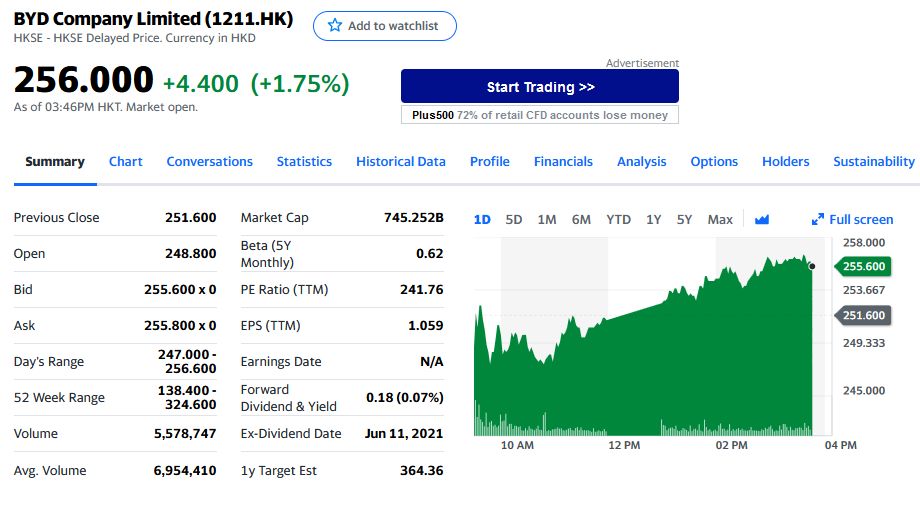920x508 pixels.
Task: Go to the Historical Data tab
Action: (x=401, y=161)
